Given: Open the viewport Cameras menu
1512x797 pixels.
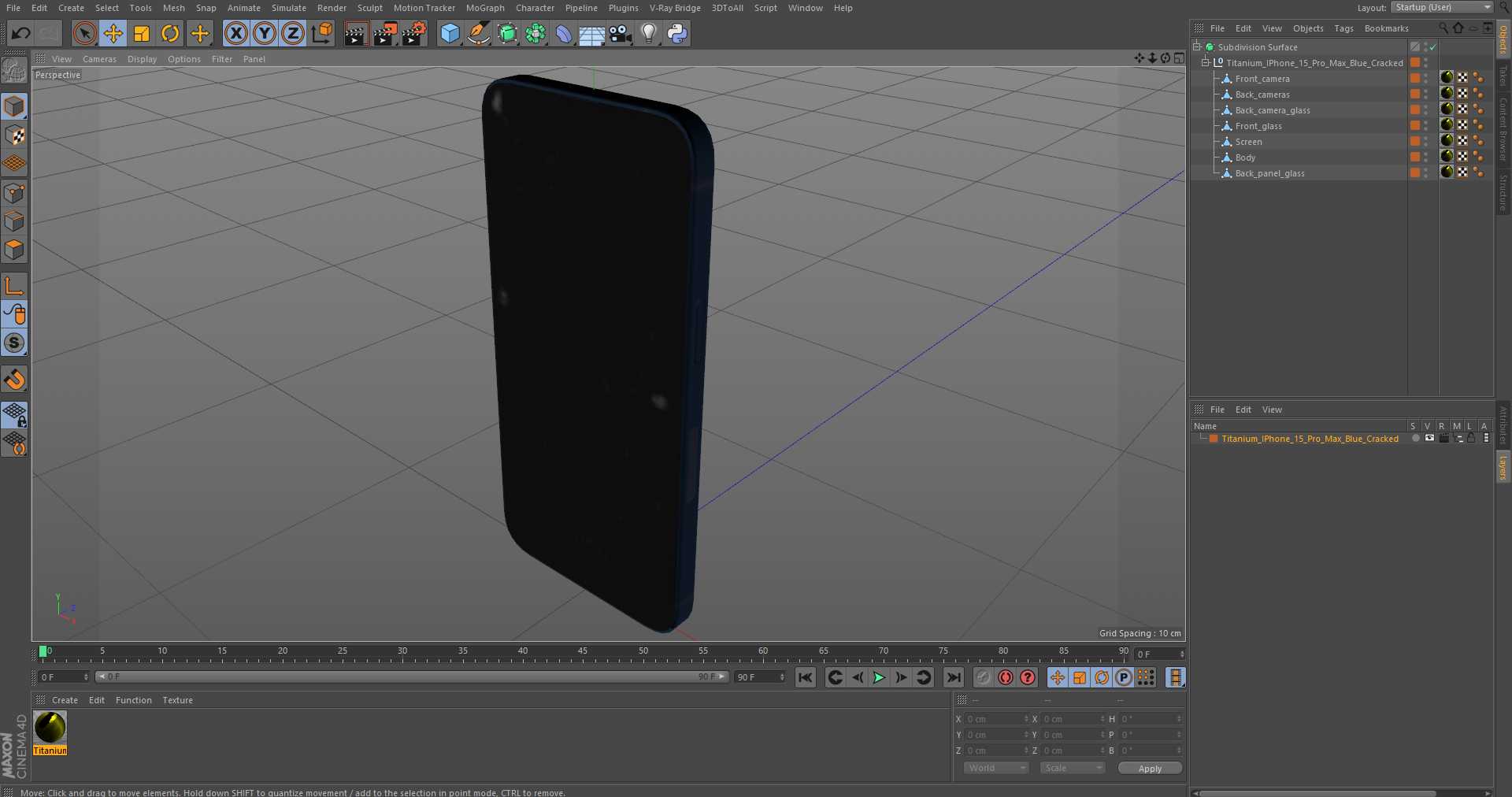Looking at the screenshot, I should pyautogui.click(x=99, y=59).
